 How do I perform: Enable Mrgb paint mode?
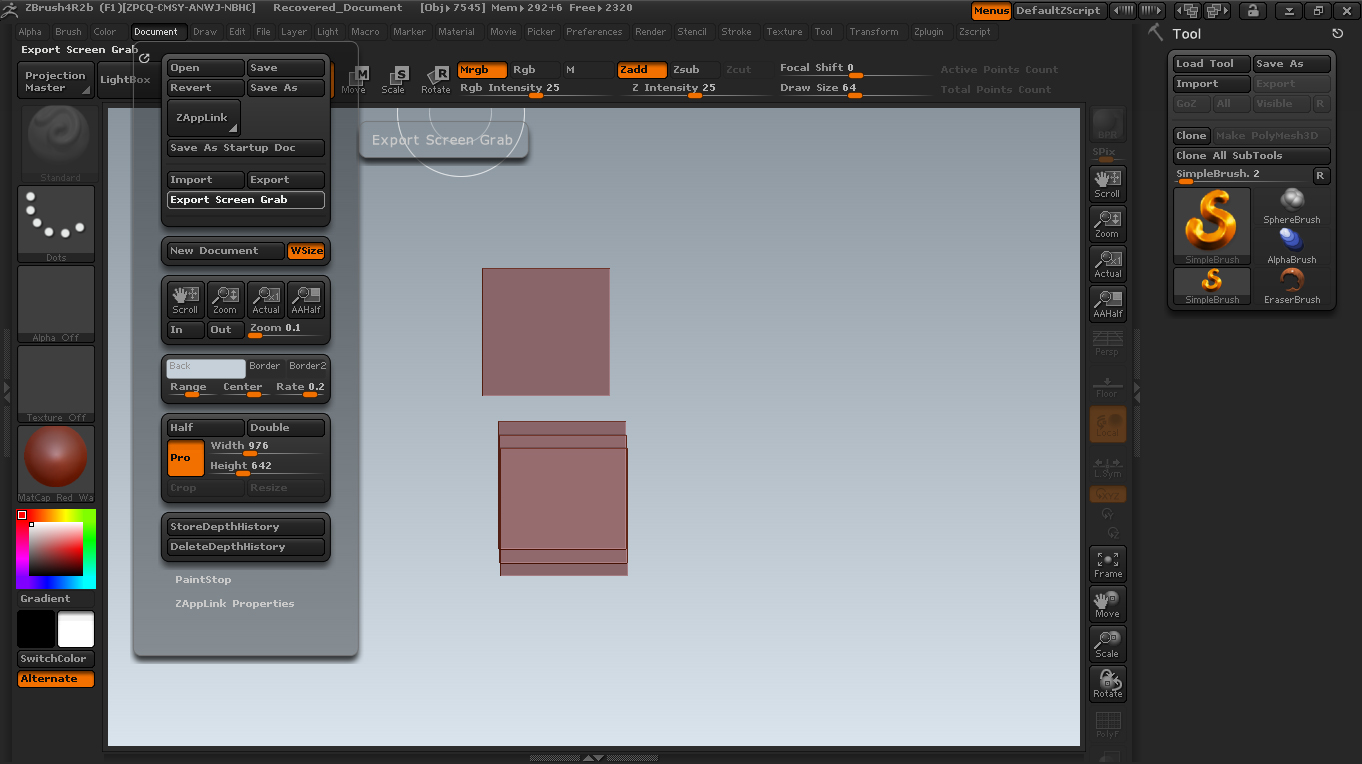481,69
